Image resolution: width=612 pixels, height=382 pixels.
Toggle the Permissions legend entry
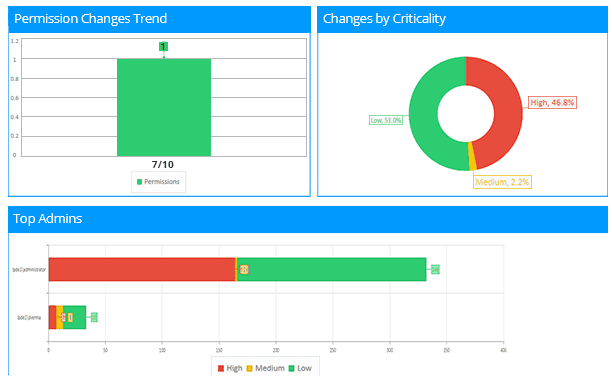point(158,182)
